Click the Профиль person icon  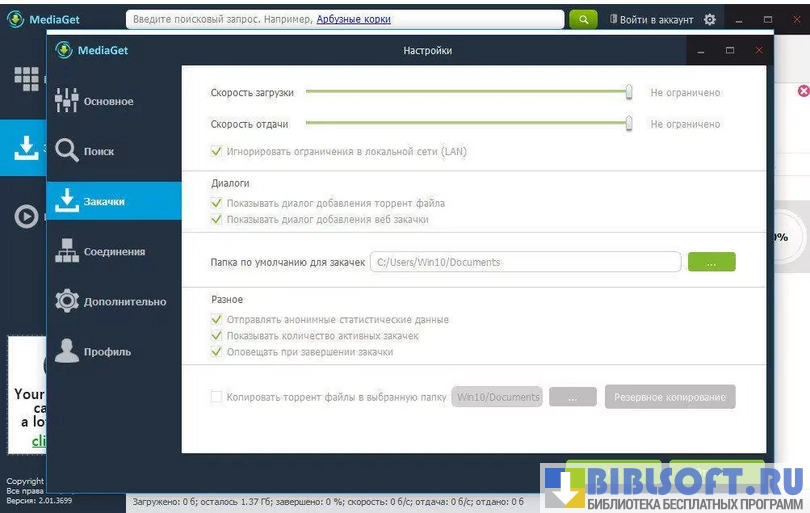(67, 351)
